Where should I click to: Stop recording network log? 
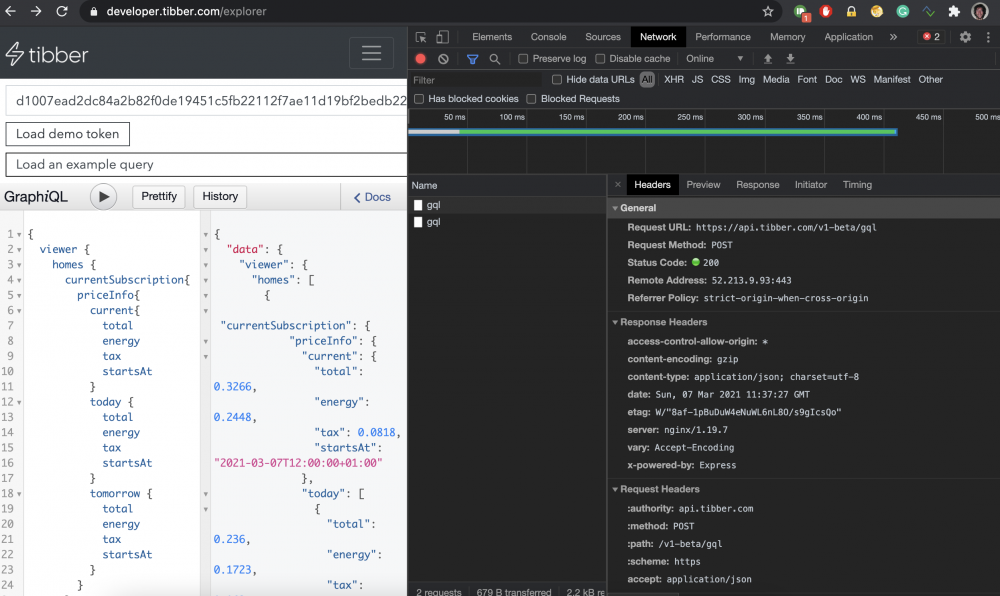pyautogui.click(x=421, y=59)
